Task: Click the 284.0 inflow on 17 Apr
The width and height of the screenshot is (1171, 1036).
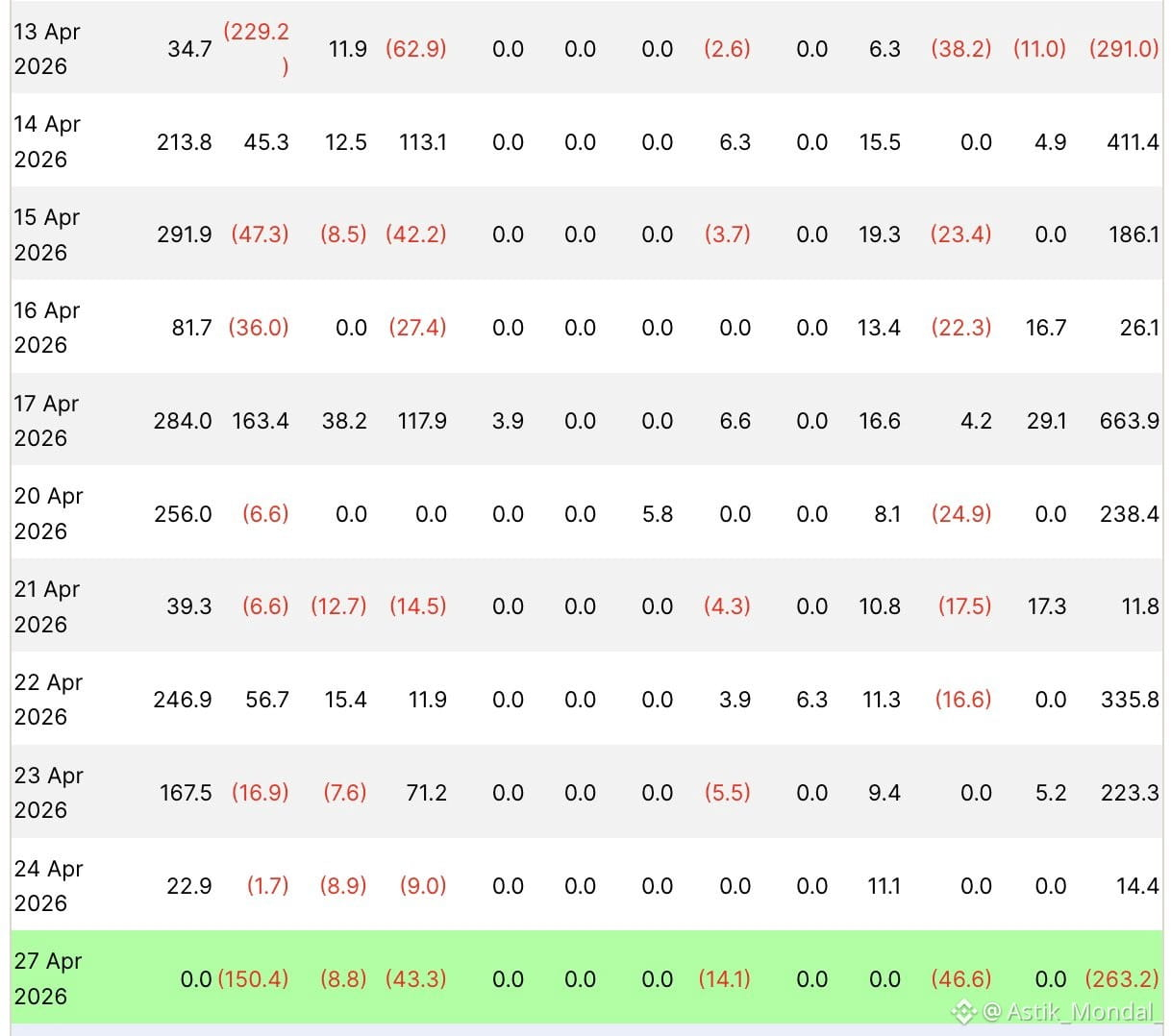Action: (183, 421)
